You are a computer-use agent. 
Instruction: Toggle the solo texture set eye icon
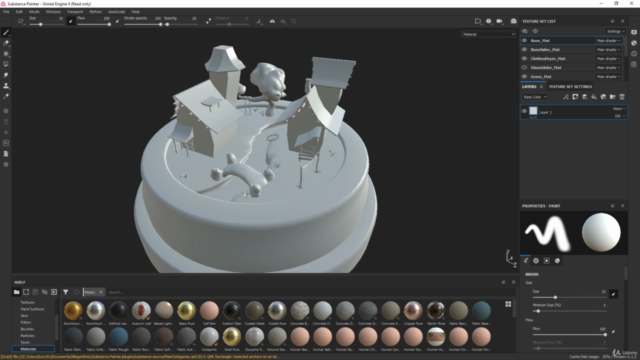(525, 31)
